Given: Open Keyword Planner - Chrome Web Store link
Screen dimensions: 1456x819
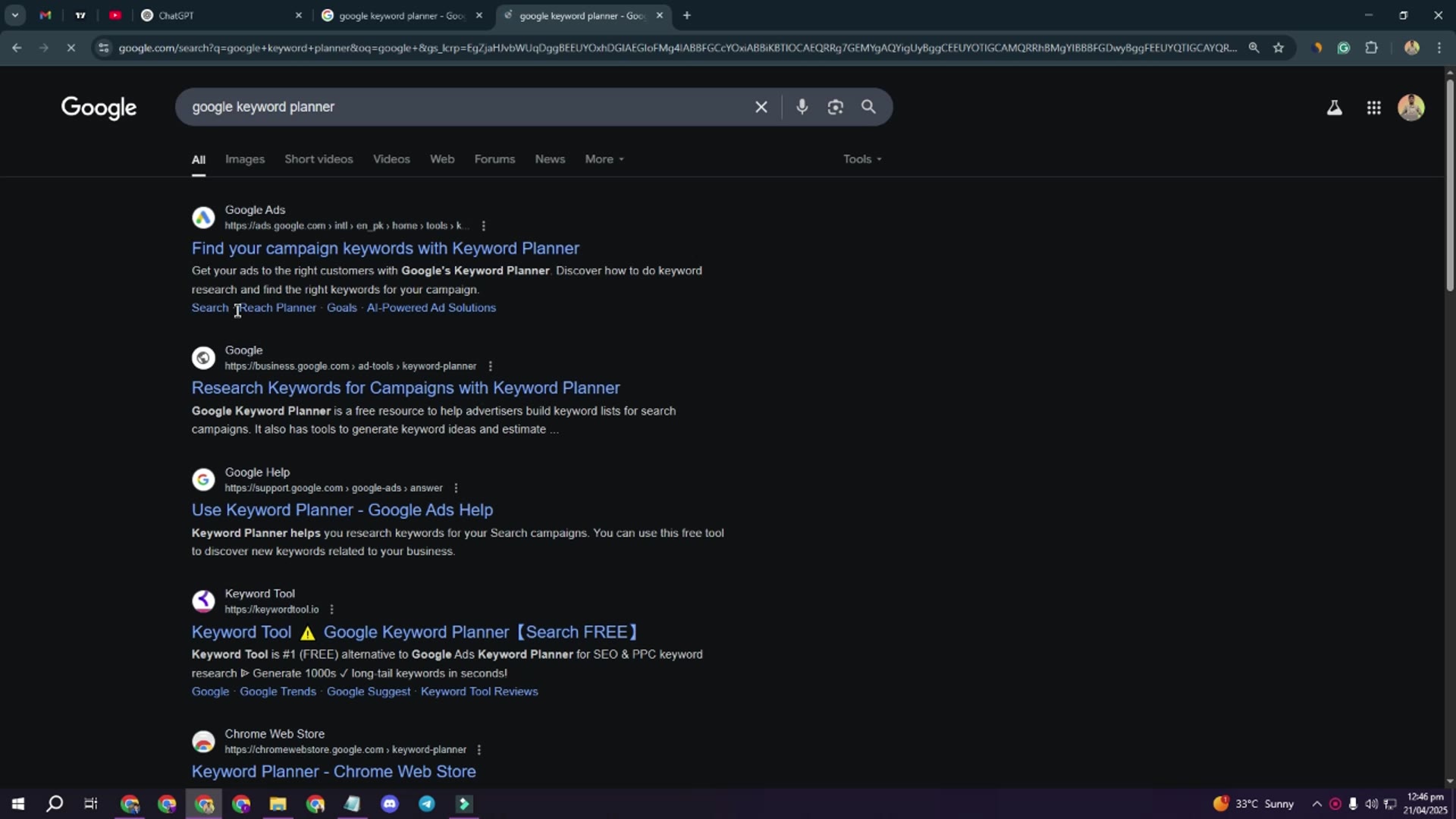Looking at the screenshot, I should coord(334,772).
